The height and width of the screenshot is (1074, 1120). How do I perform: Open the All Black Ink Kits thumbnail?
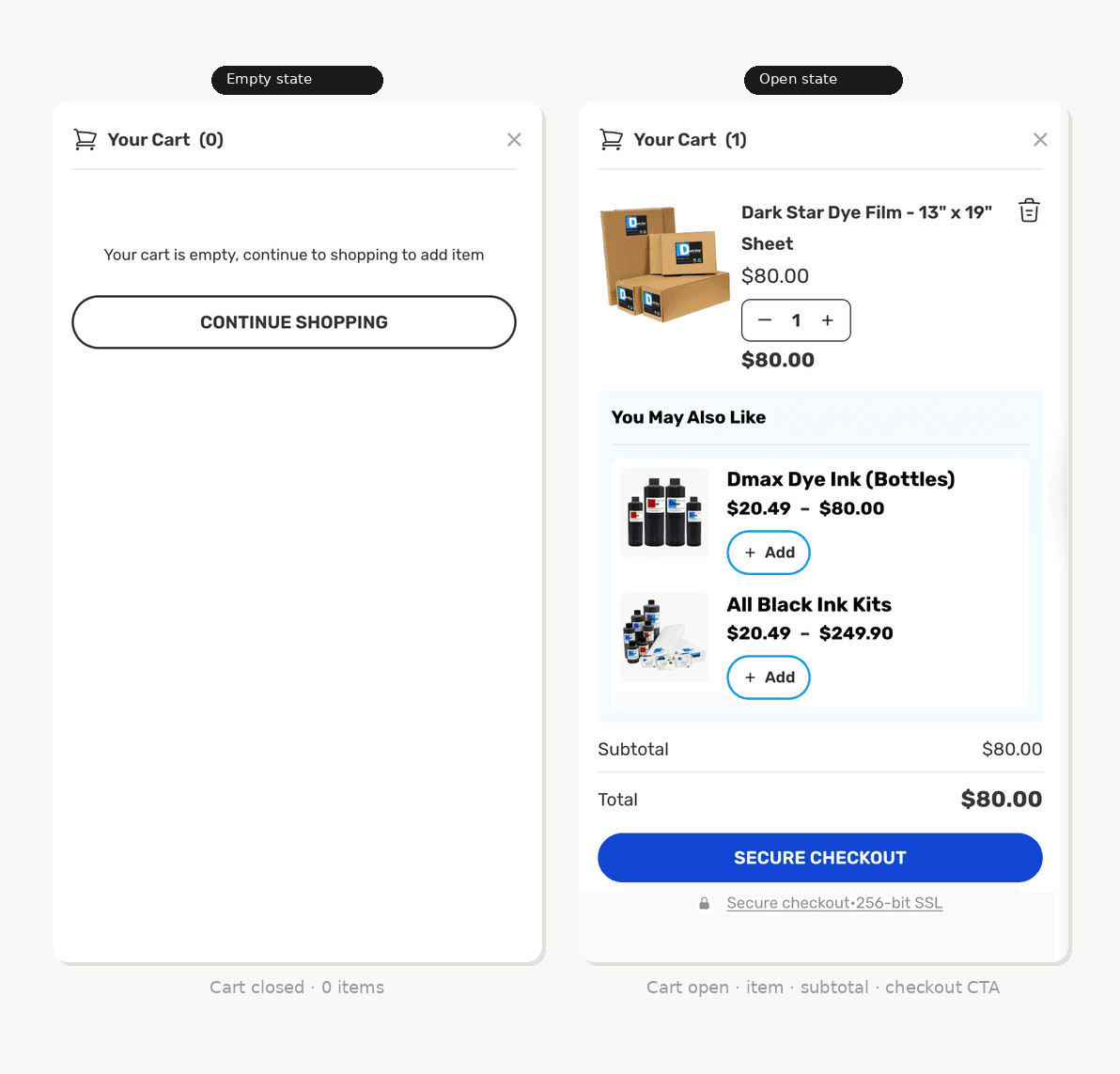[x=664, y=638]
